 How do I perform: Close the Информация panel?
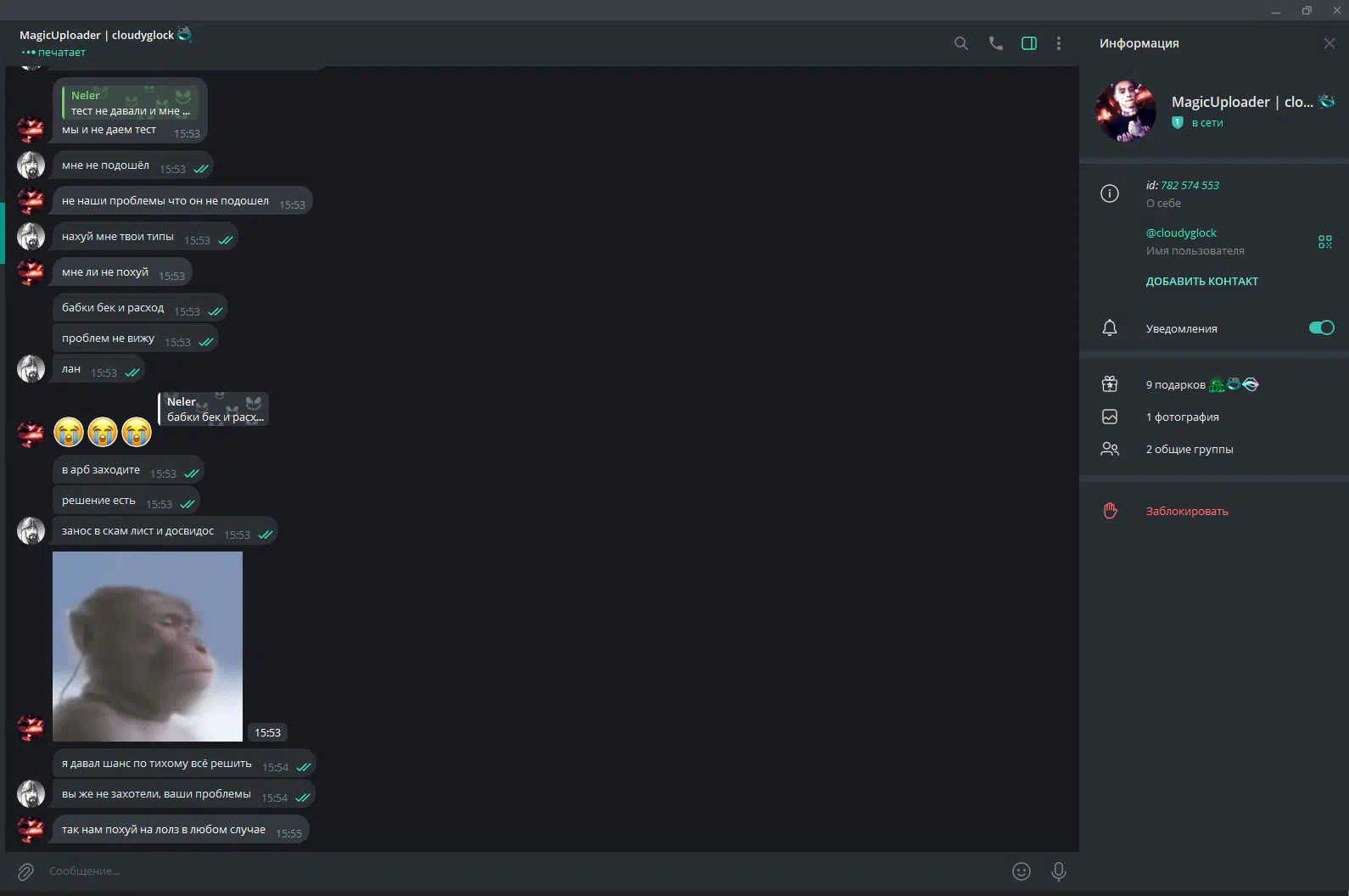(x=1329, y=43)
